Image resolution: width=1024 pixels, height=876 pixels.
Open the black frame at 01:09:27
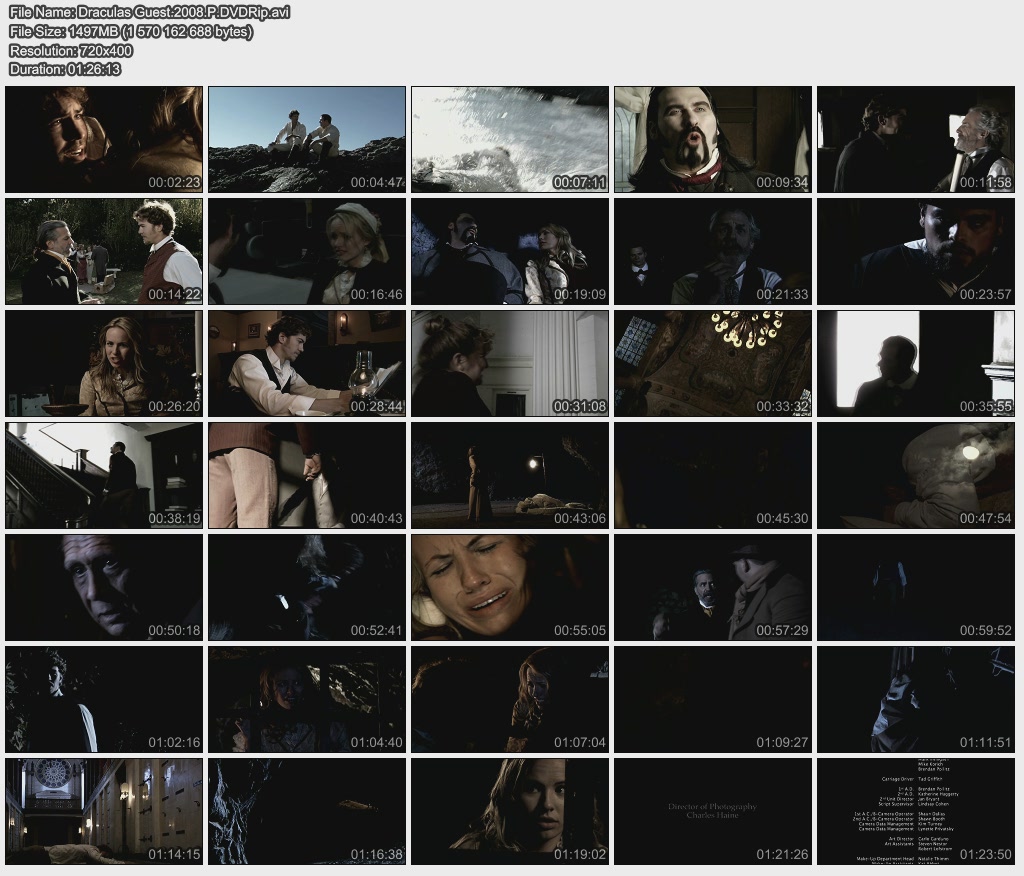(713, 700)
